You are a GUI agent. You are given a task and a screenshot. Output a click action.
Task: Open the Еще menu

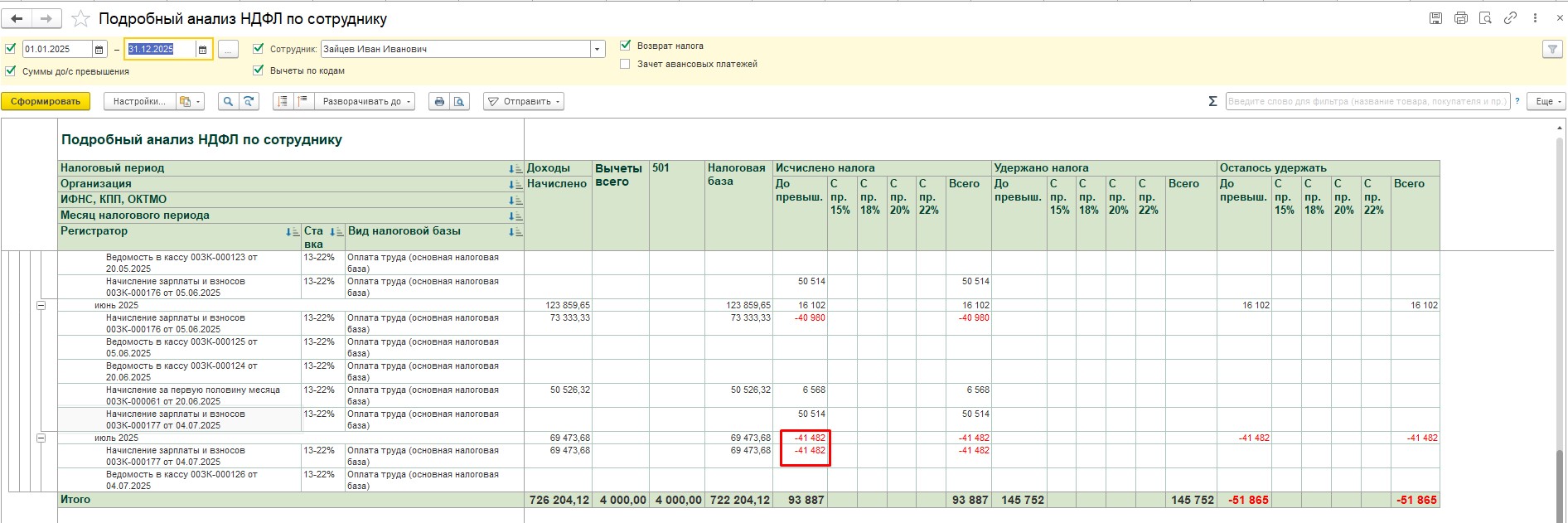(1548, 101)
